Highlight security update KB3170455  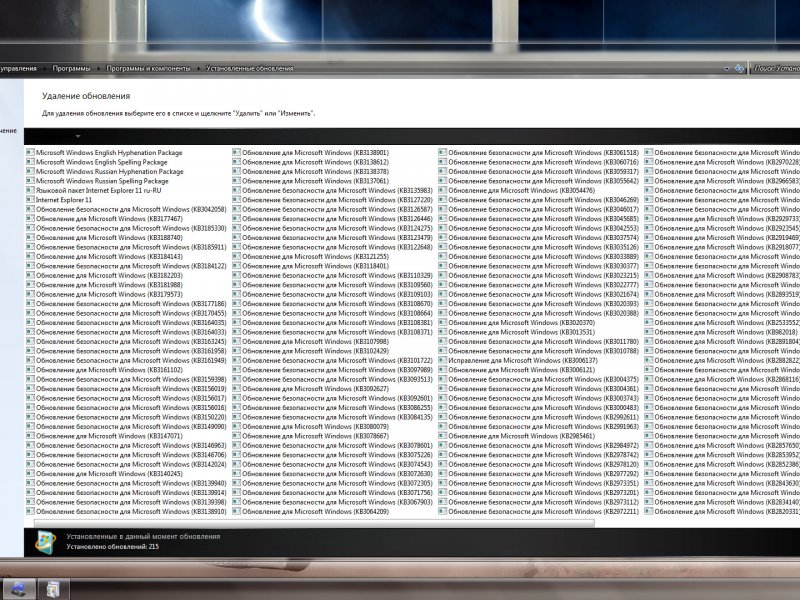click(x=127, y=313)
